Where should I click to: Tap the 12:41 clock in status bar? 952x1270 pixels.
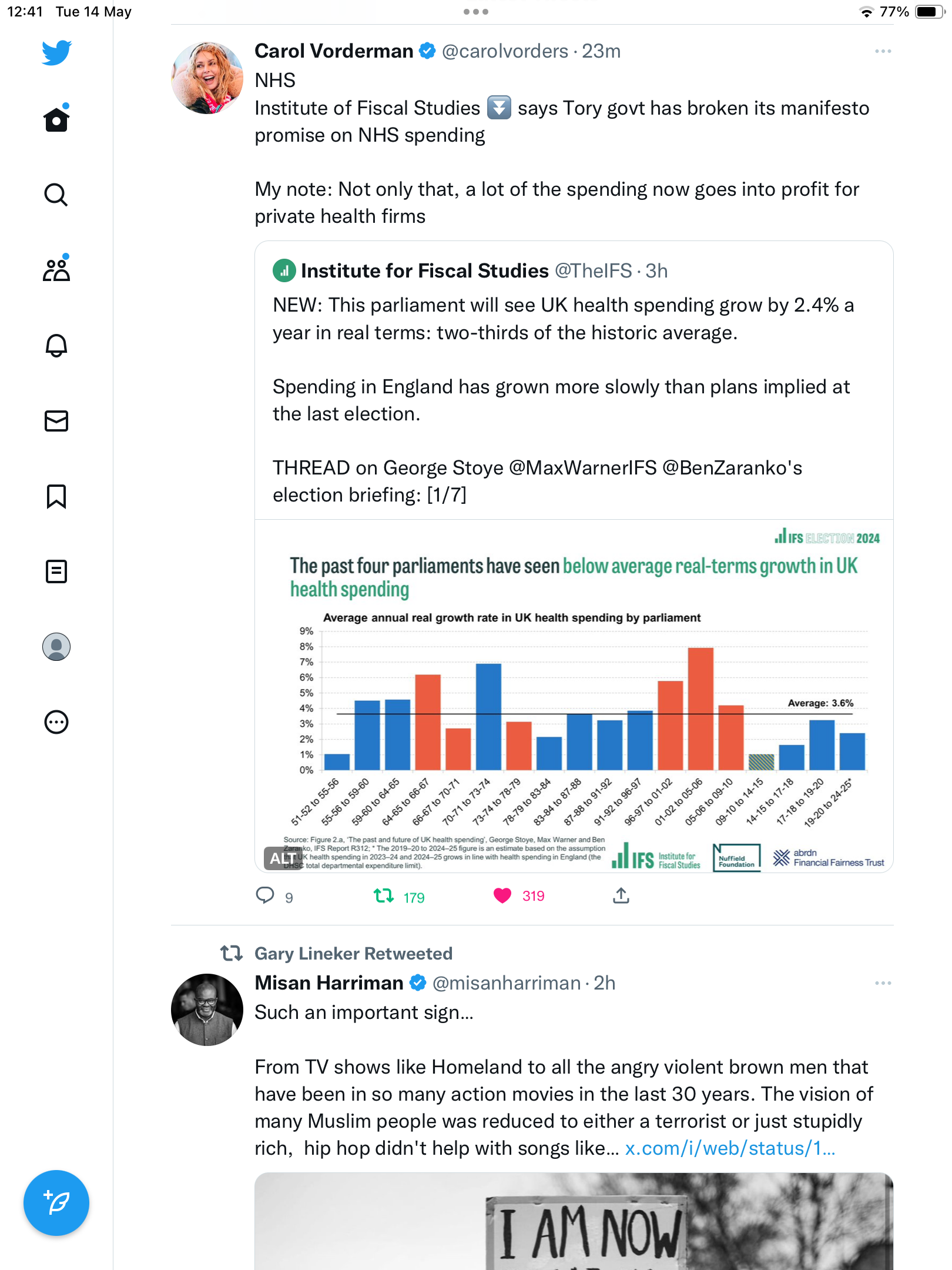[x=25, y=12]
